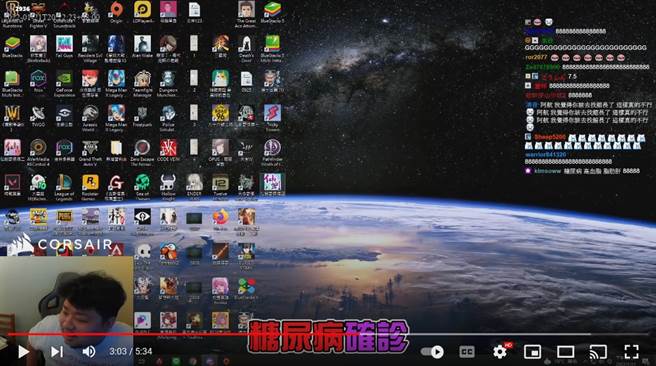Open Street Fighter V shortcut
Viewport: 656px width, 366px height.
click(38, 15)
